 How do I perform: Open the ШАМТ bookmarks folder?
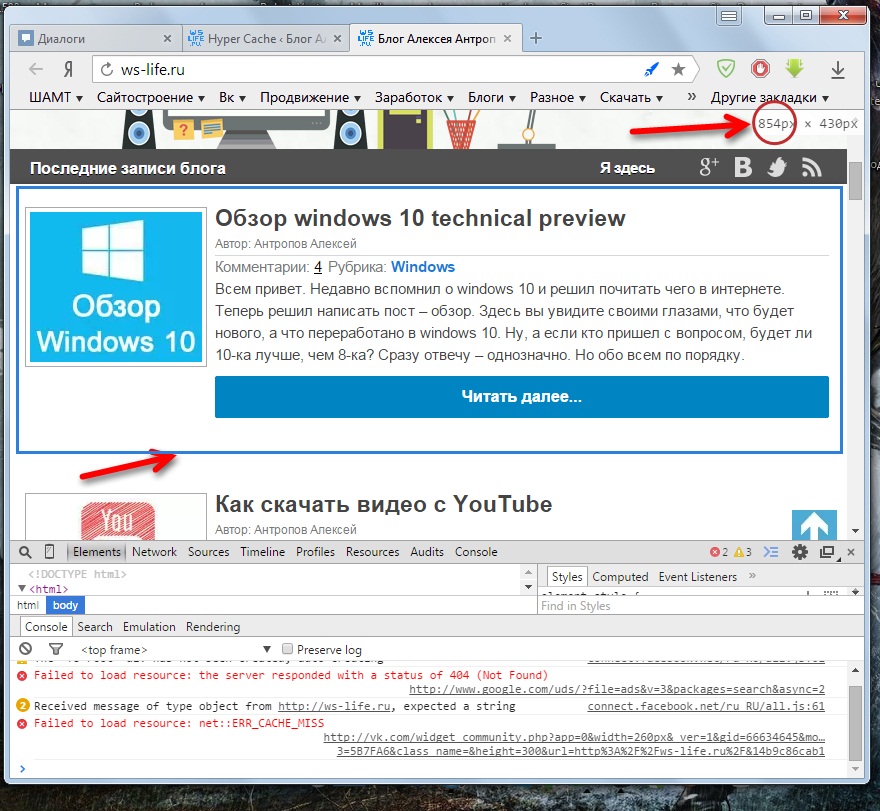56,98
